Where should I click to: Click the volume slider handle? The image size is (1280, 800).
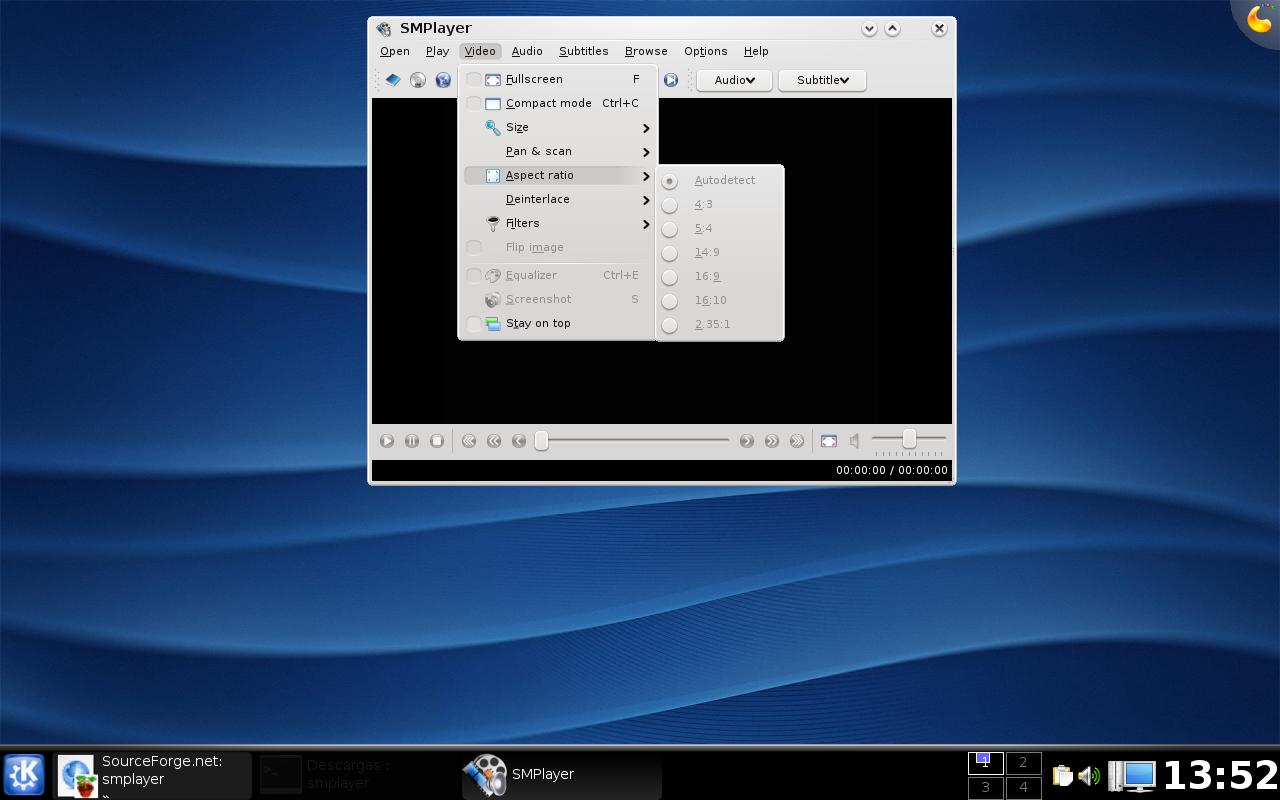click(x=909, y=439)
